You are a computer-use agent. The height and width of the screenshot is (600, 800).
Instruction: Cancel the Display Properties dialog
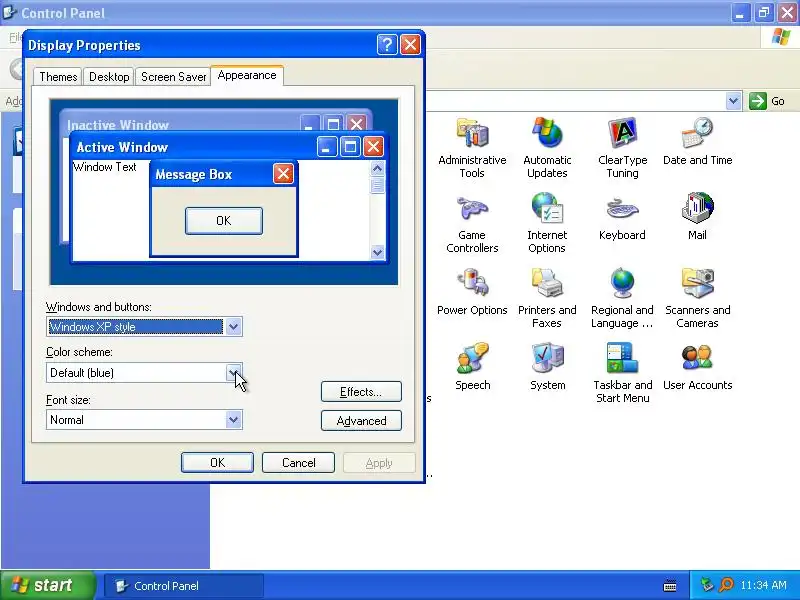click(x=298, y=463)
